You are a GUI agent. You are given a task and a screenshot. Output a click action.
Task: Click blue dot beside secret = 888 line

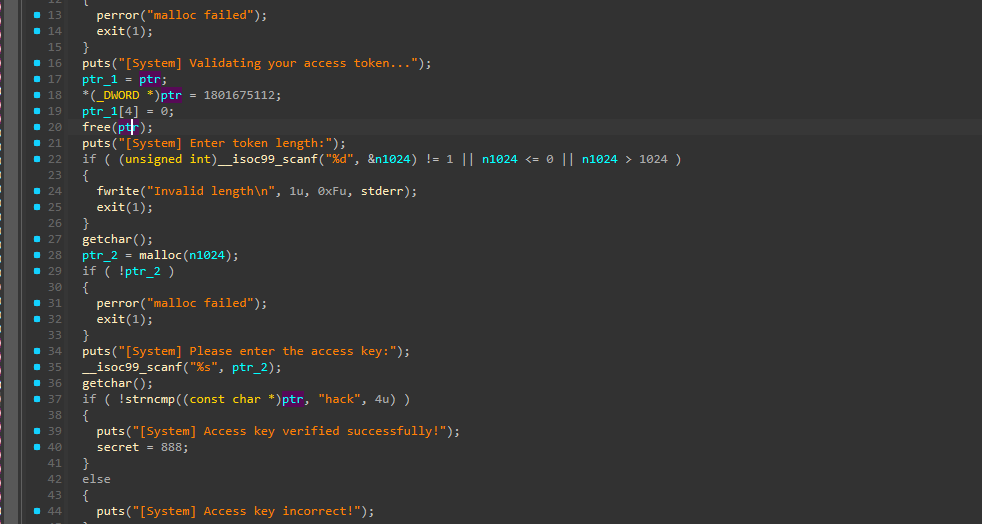38,447
